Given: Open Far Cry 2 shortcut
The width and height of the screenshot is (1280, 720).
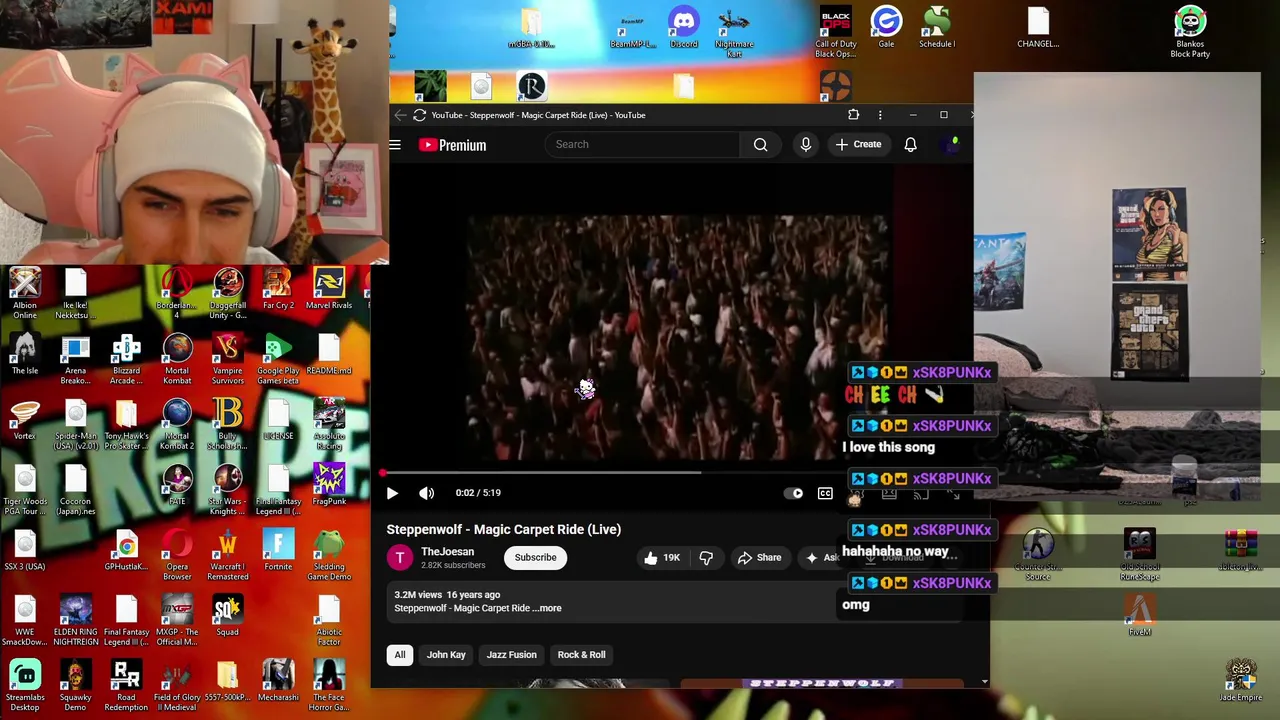Looking at the screenshot, I should coord(278,290).
